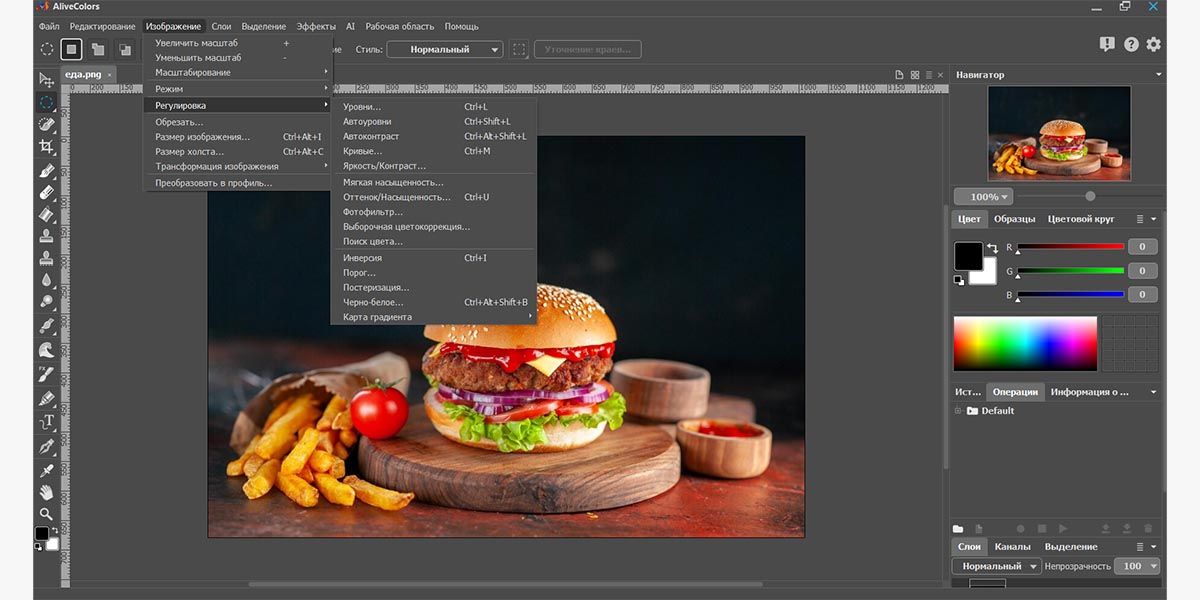Switch to the Информация о... tab

(1089, 392)
